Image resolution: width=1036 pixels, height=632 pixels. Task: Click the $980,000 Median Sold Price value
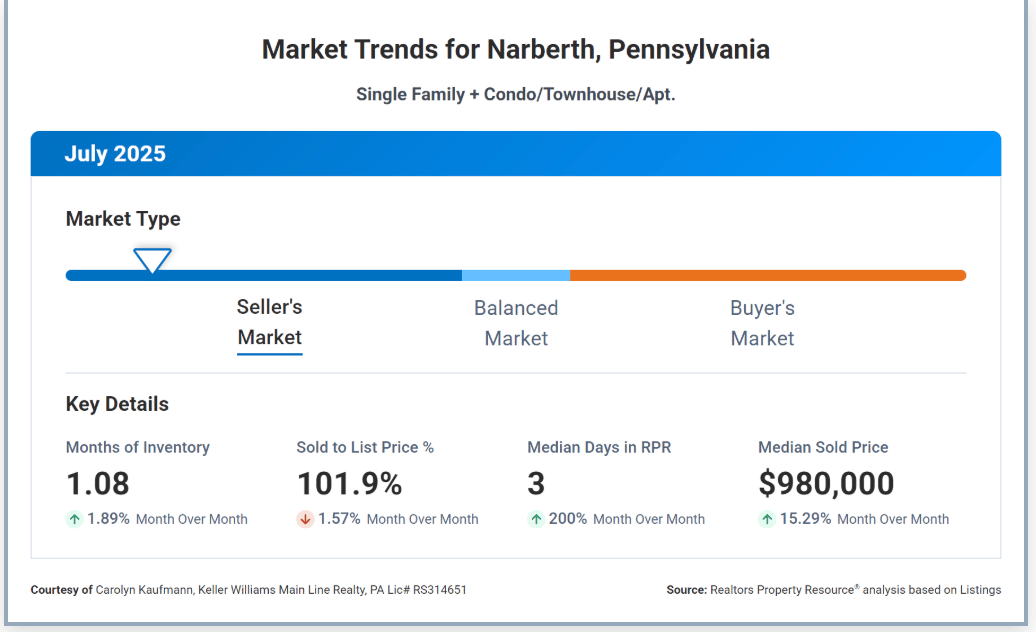(x=826, y=484)
